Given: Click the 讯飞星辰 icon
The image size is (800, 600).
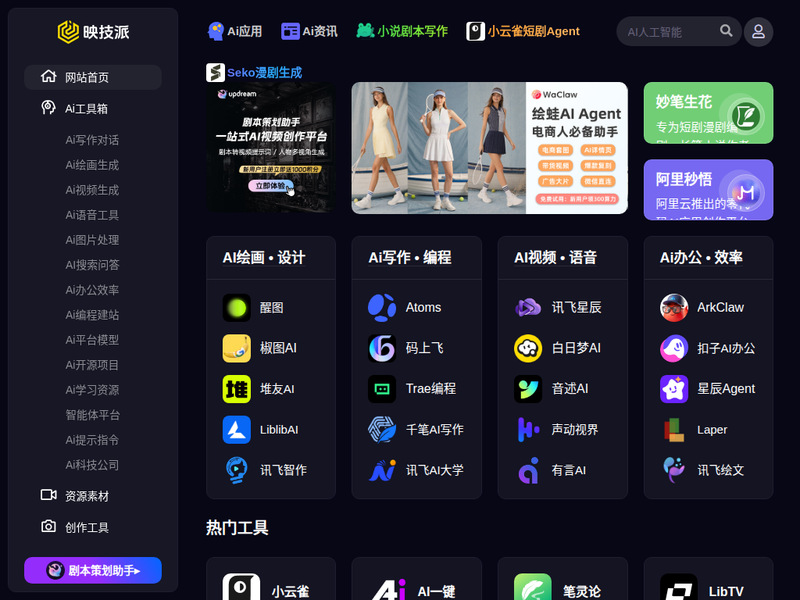Looking at the screenshot, I should 528,308.
